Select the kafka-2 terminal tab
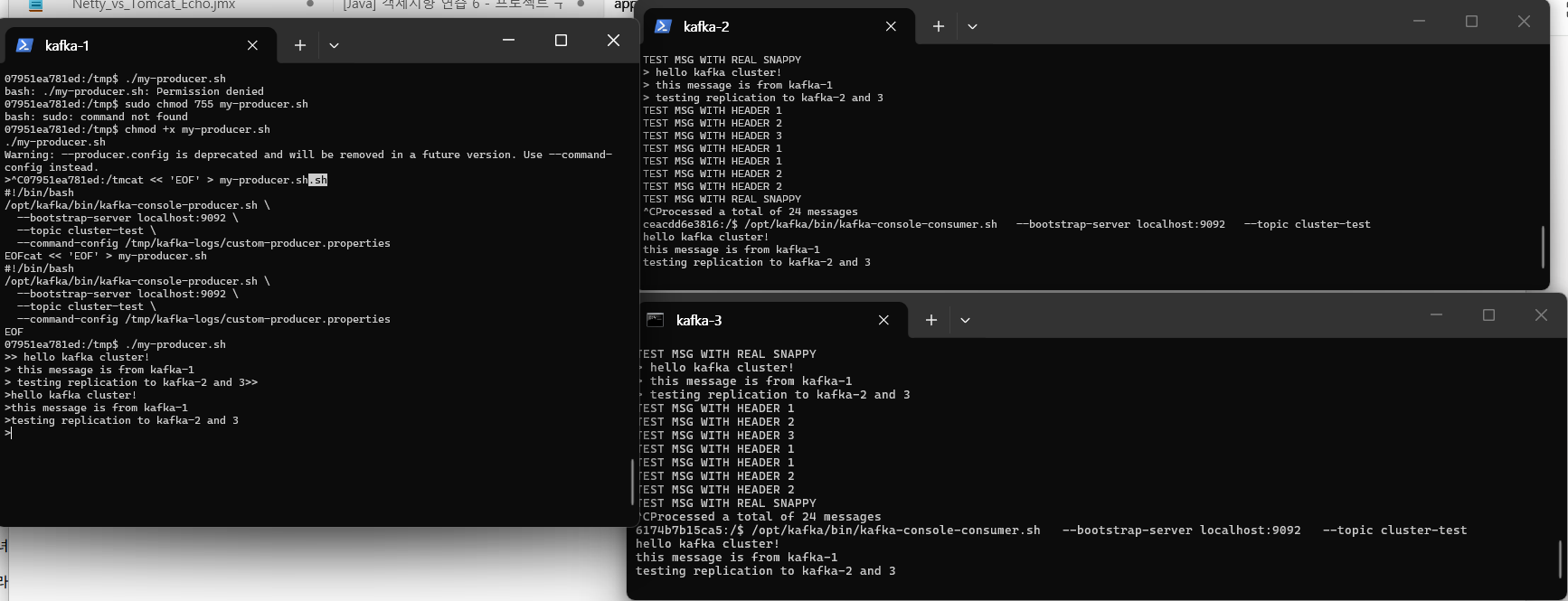Viewport: 1568px width, 601px height. [779, 26]
